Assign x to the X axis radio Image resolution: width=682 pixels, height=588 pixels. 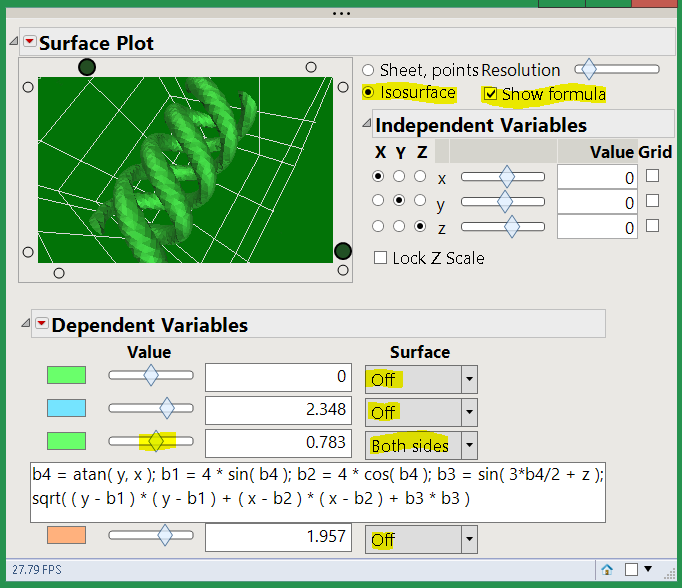click(x=378, y=176)
